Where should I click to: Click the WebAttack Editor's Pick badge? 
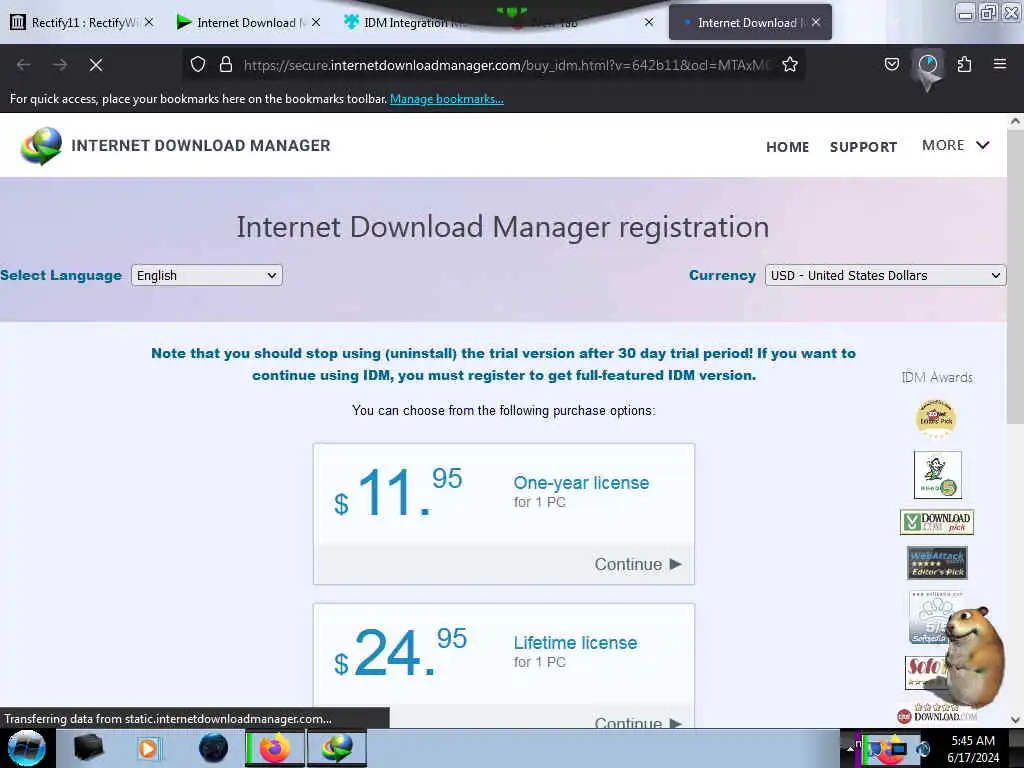pos(937,563)
